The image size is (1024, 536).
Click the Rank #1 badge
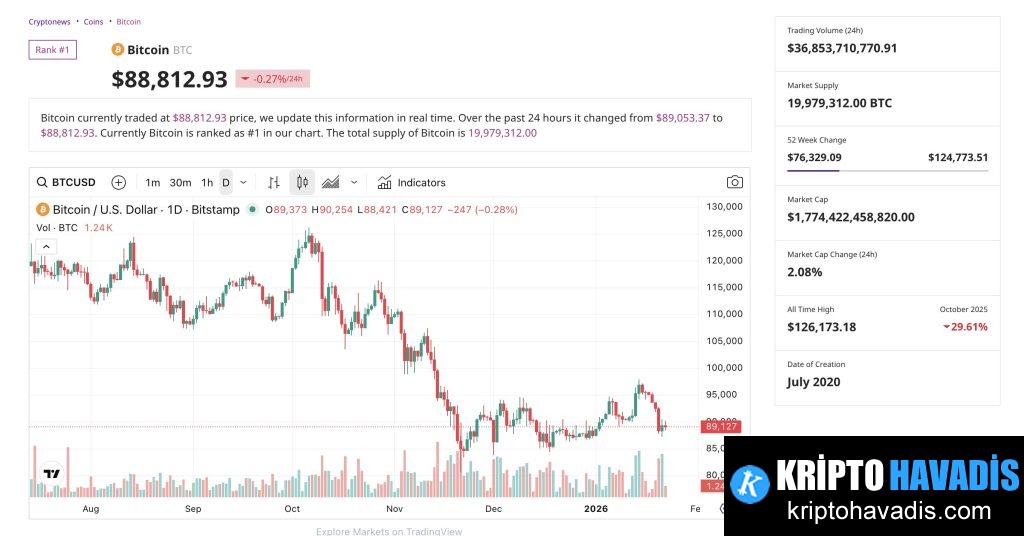pyautogui.click(x=52, y=50)
